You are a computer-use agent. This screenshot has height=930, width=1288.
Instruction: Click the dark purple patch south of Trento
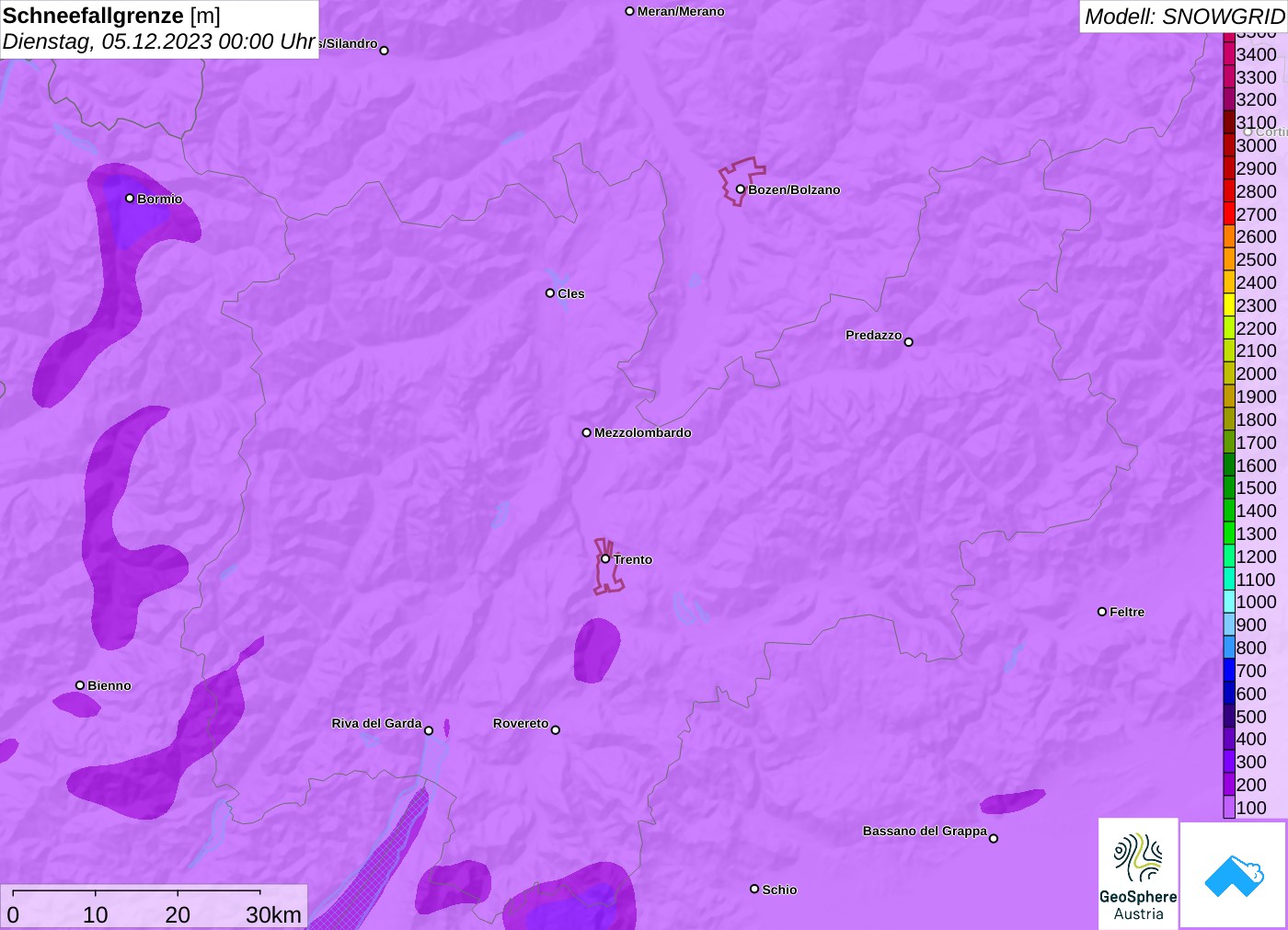click(596, 650)
